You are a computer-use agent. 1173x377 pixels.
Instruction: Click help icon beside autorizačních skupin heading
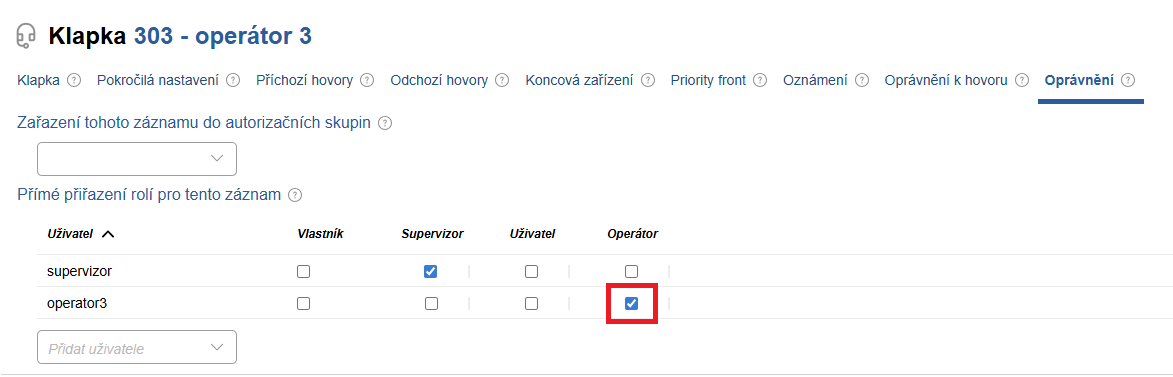(x=385, y=123)
